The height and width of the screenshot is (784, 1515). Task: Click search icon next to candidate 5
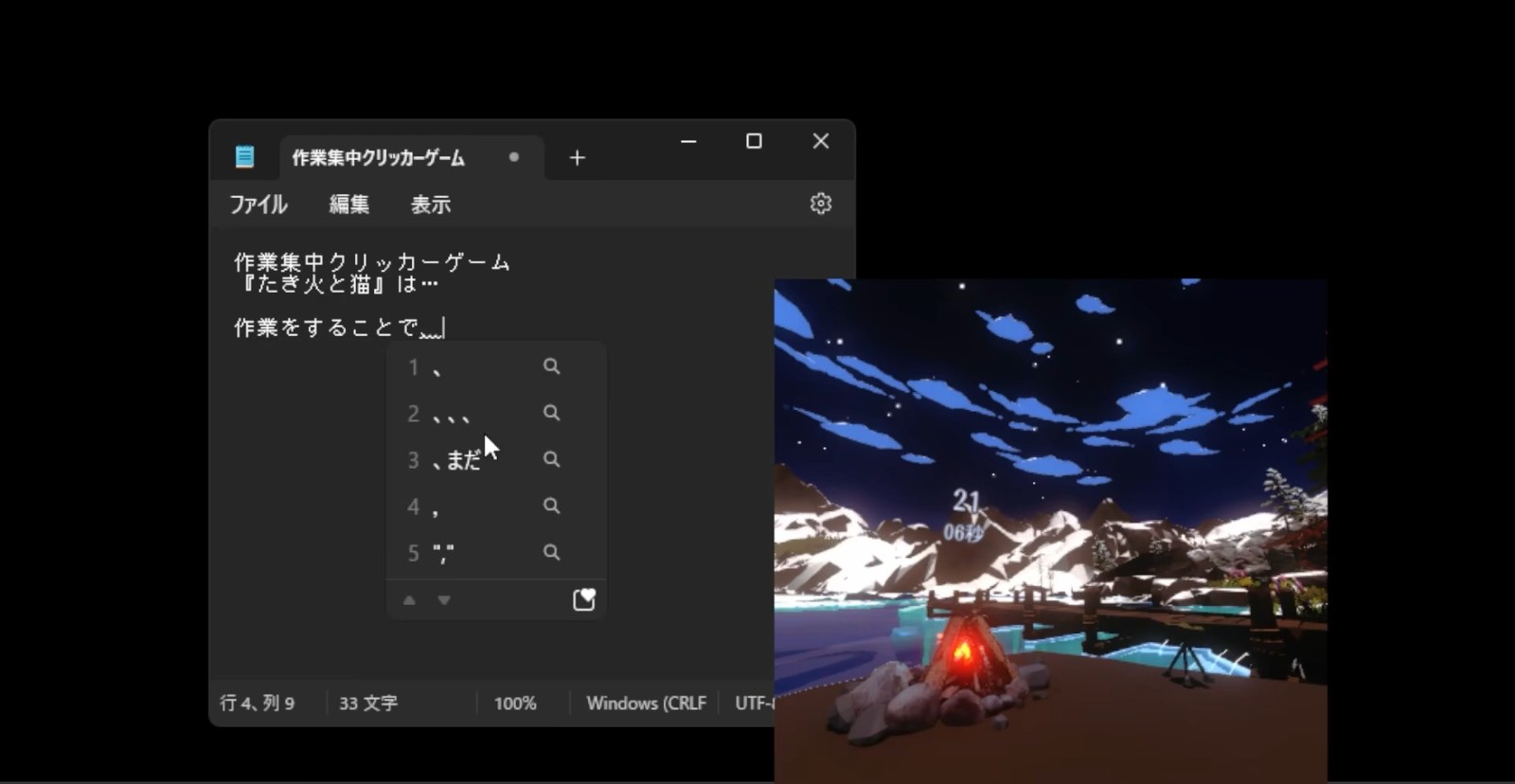click(551, 552)
